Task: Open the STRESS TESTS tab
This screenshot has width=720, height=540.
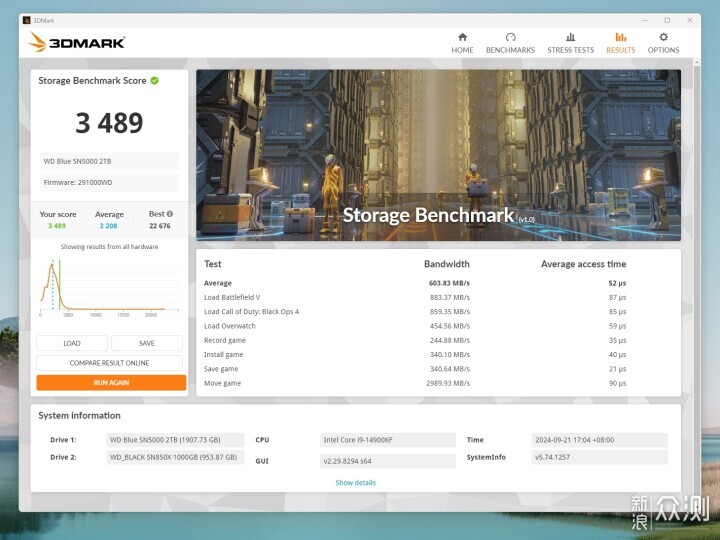Action: coord(570,43)
